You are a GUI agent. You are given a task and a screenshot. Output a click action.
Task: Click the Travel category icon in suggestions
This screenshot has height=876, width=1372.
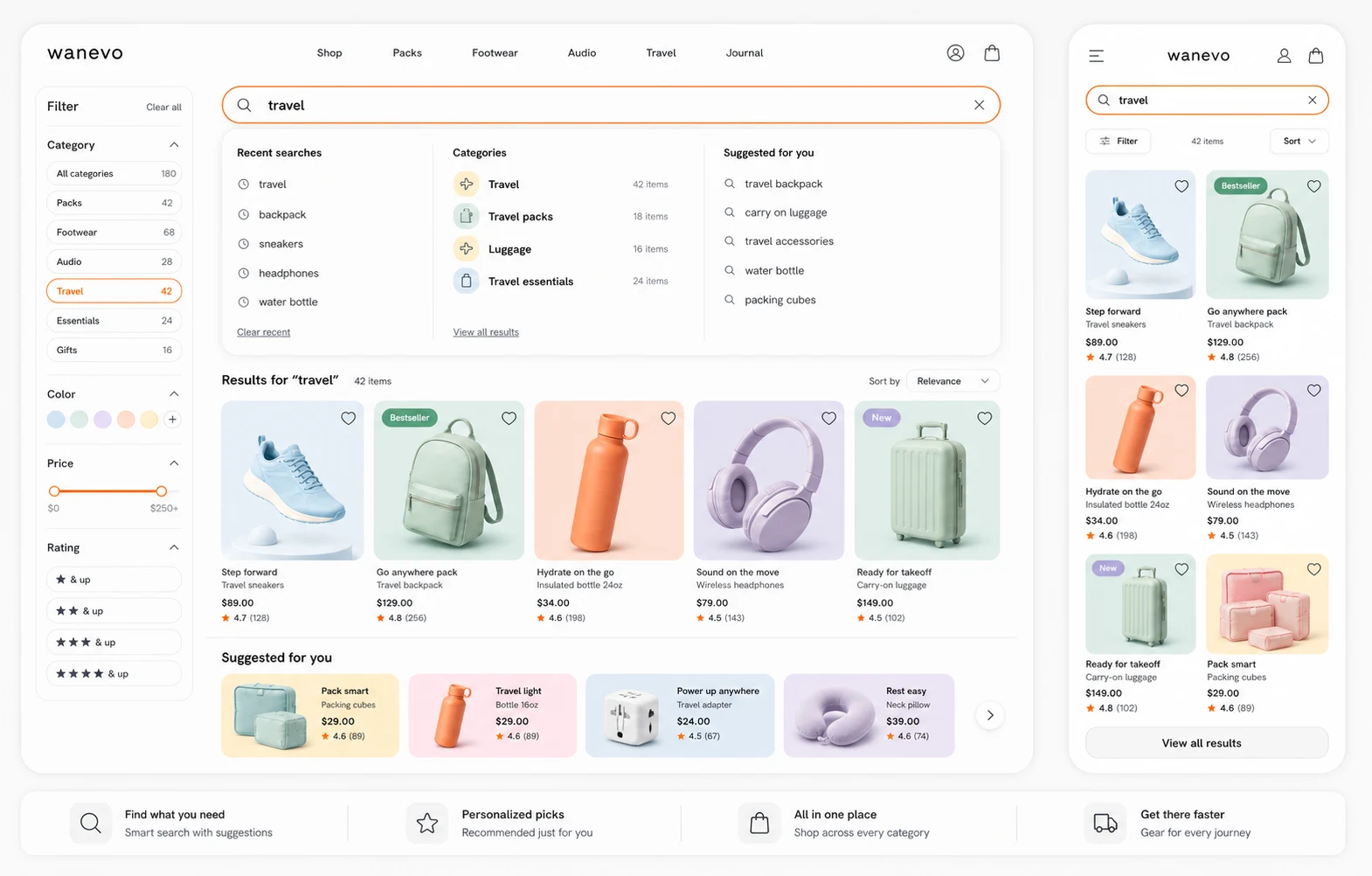(x=466, y=184)
